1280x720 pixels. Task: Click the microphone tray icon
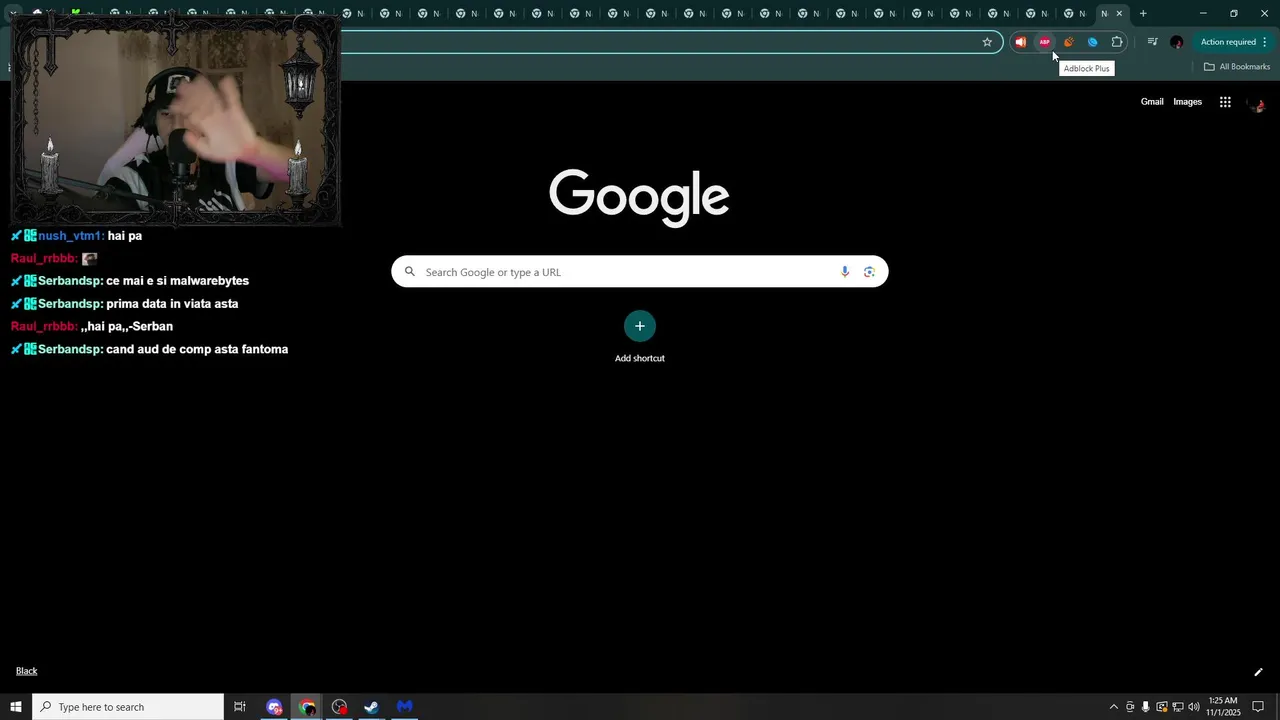pyautogui.click(x=1146, y=707)
